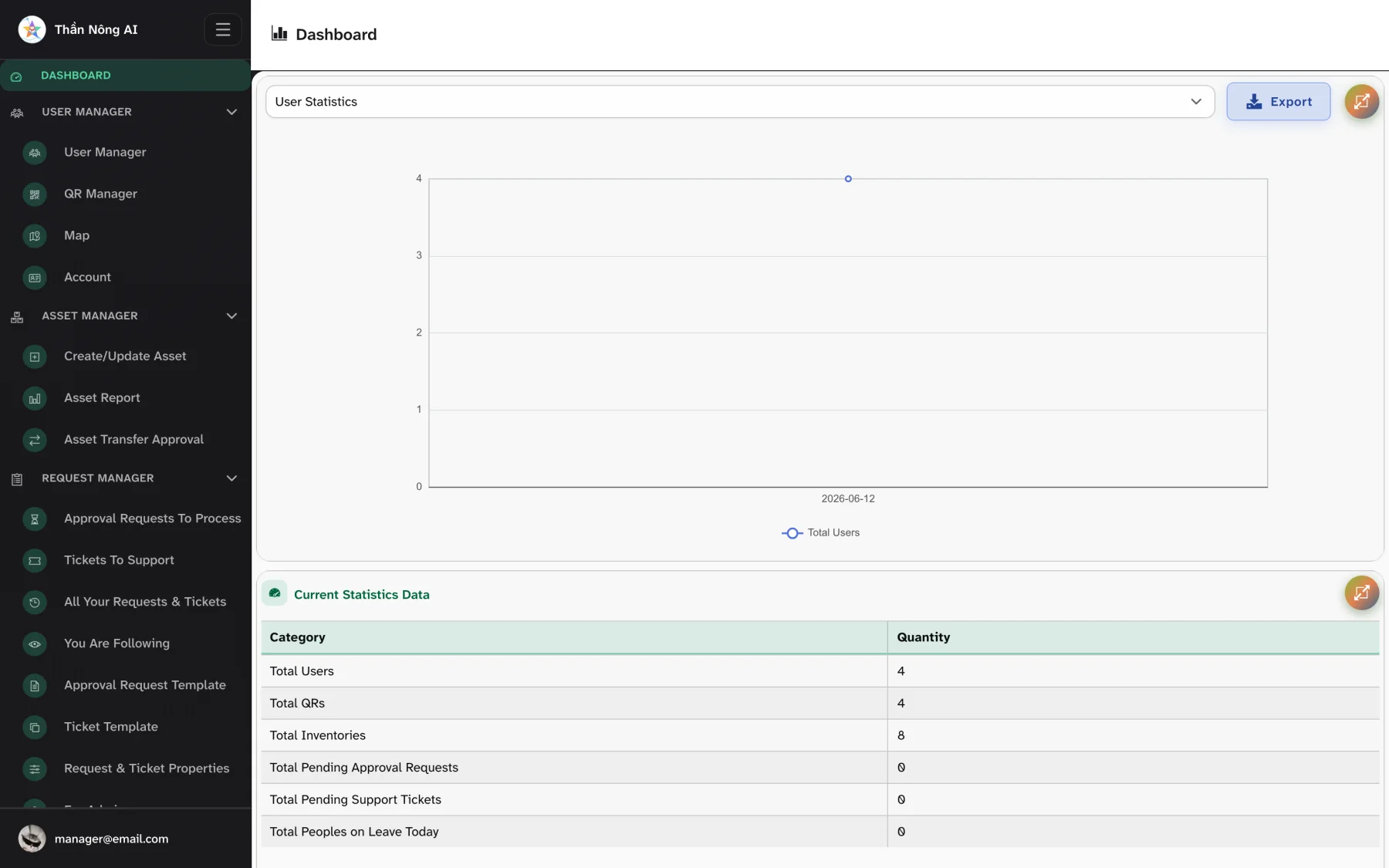
Task: Click the Current Statistics Data heading
Action: [361, 595]
